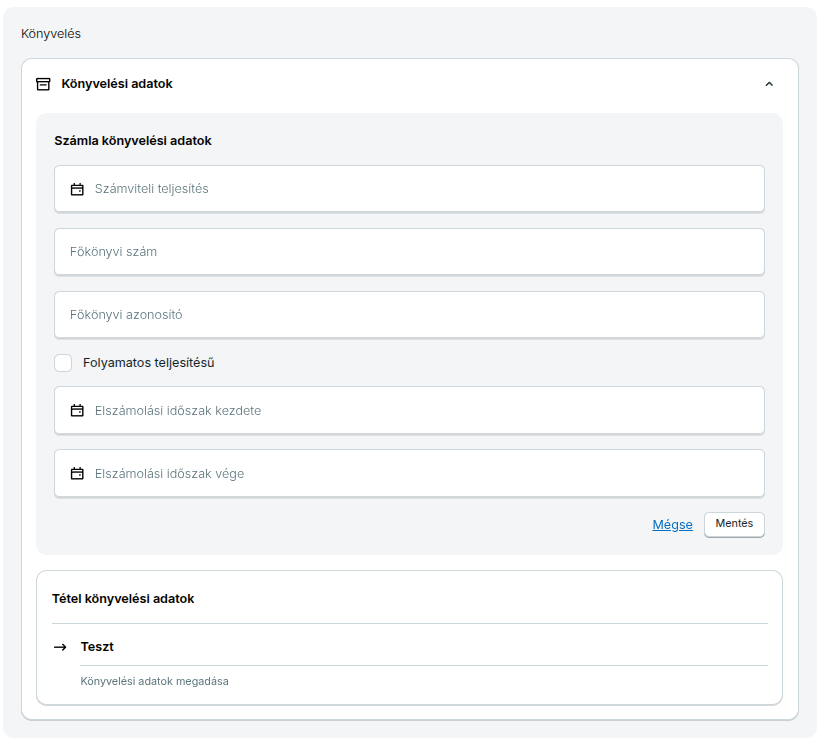
Task: Click the Könyvelési adatok panel title
Action: point(117,84)
